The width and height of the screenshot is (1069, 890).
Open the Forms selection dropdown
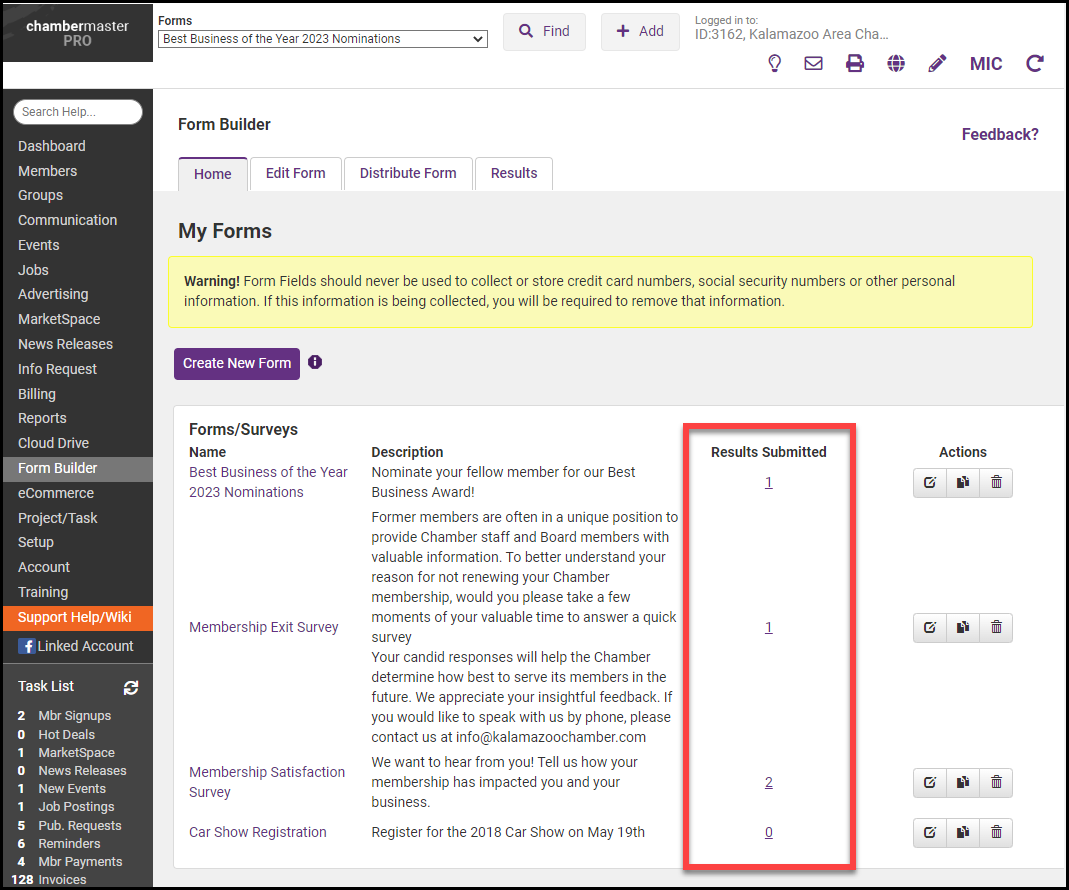coord(323,39)
